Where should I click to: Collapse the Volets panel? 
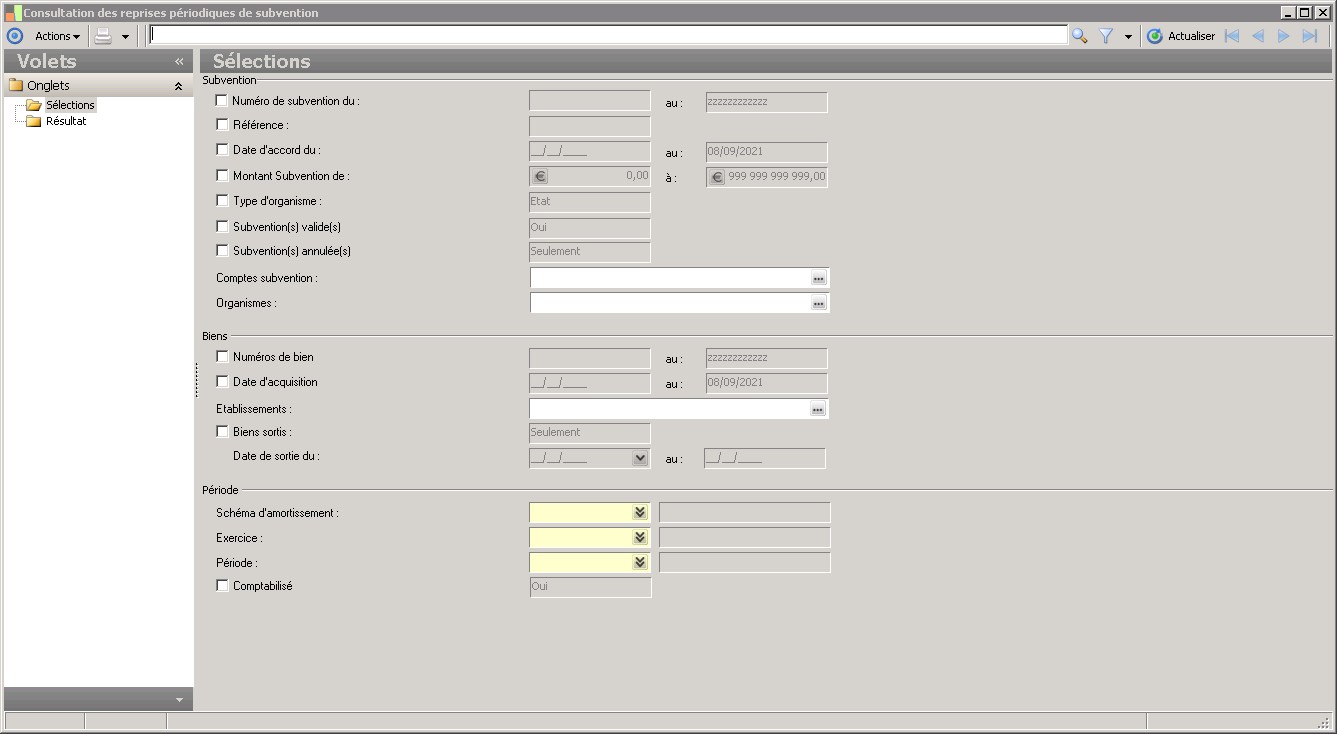[179, 61]
